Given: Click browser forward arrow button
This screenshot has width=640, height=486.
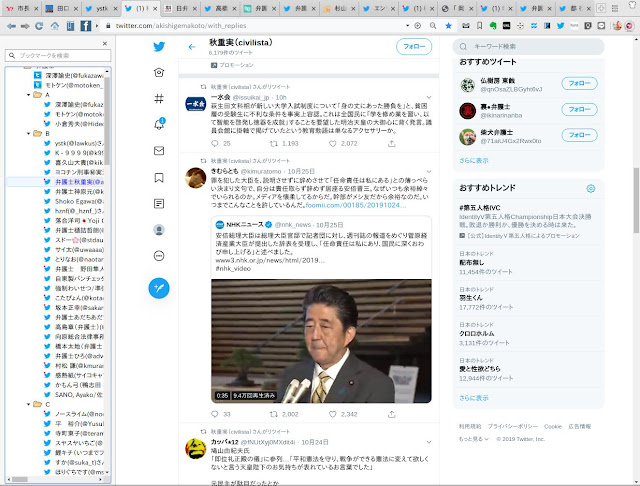Looking at the screenshot, I should pyautogui.click(x=25, y=26).
